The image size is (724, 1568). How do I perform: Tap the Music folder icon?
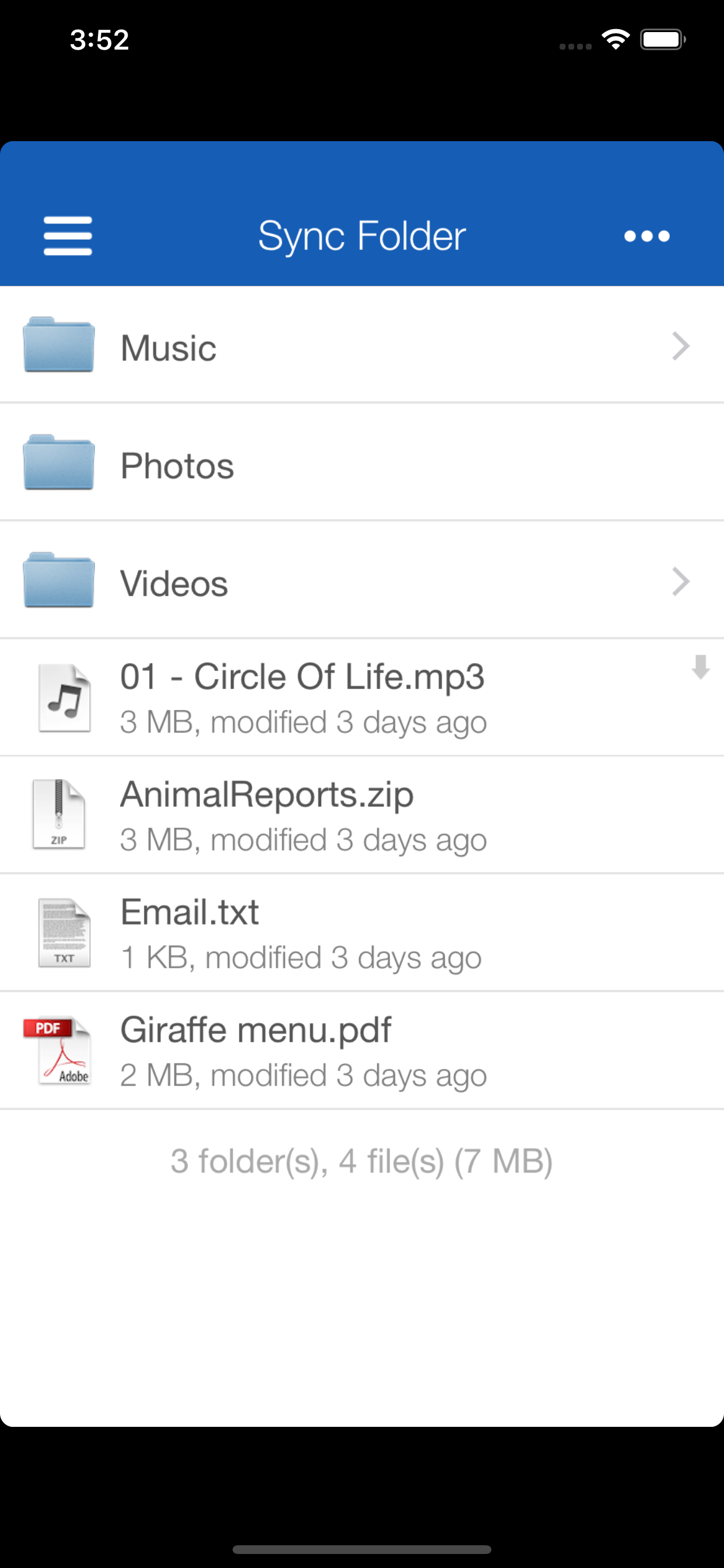point(59,345)
